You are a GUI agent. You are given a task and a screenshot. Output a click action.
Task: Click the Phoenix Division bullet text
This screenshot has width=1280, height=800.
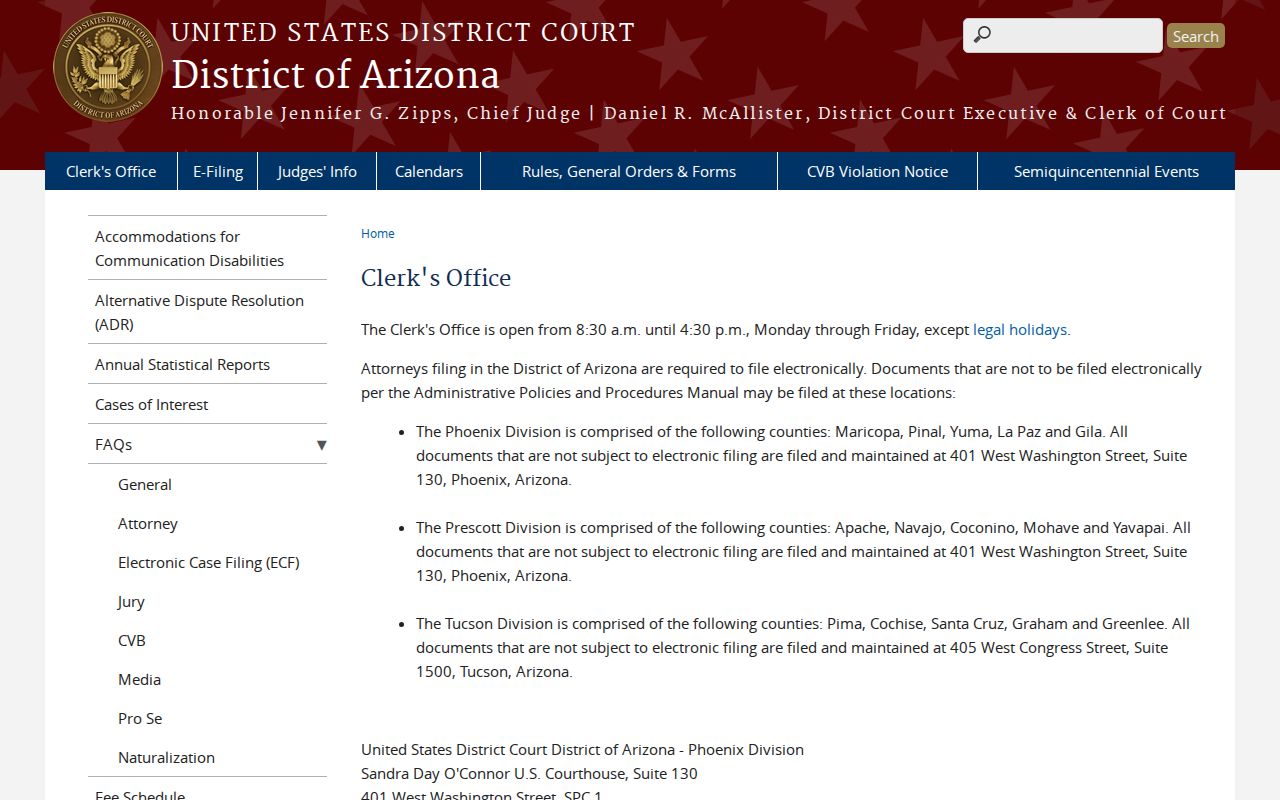[x=802, y=455]
